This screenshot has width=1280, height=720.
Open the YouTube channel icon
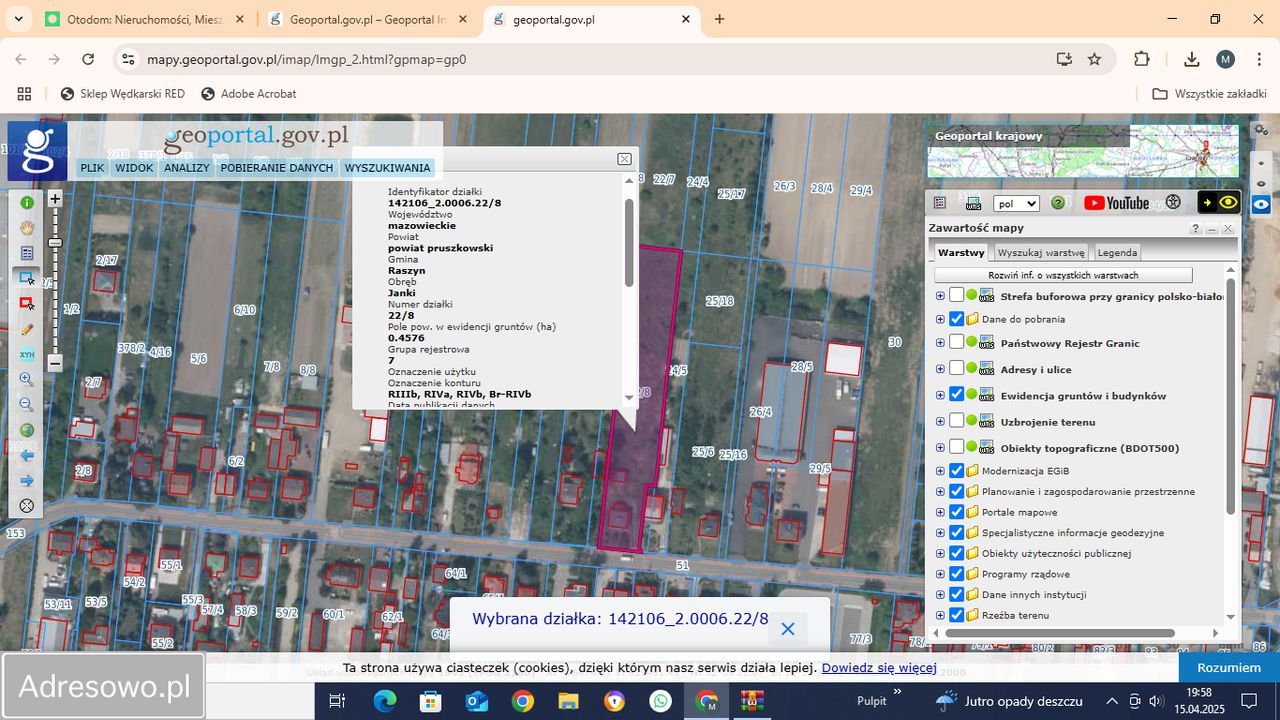(x=1117, y=203)
